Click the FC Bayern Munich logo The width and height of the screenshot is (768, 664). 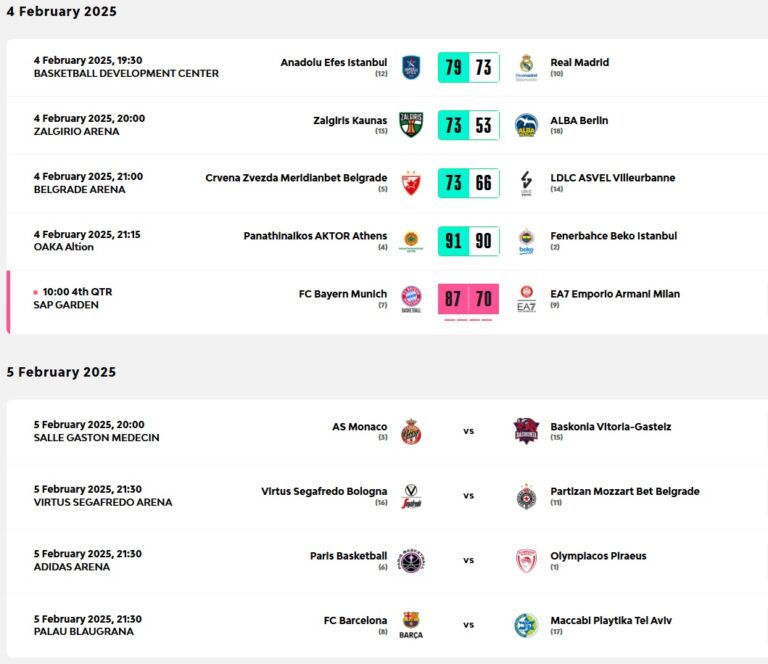click(411, 298)
